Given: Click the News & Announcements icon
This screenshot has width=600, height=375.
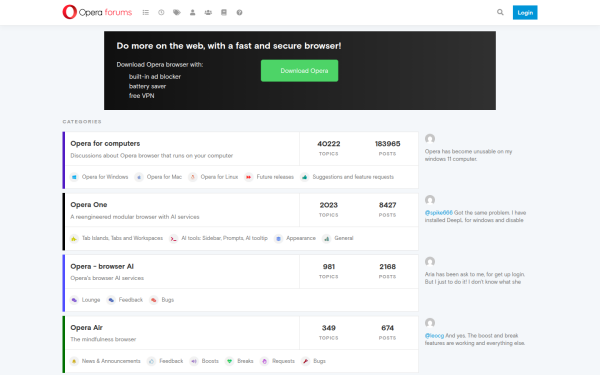Looking at the screenshot, I should pos(74,361).
